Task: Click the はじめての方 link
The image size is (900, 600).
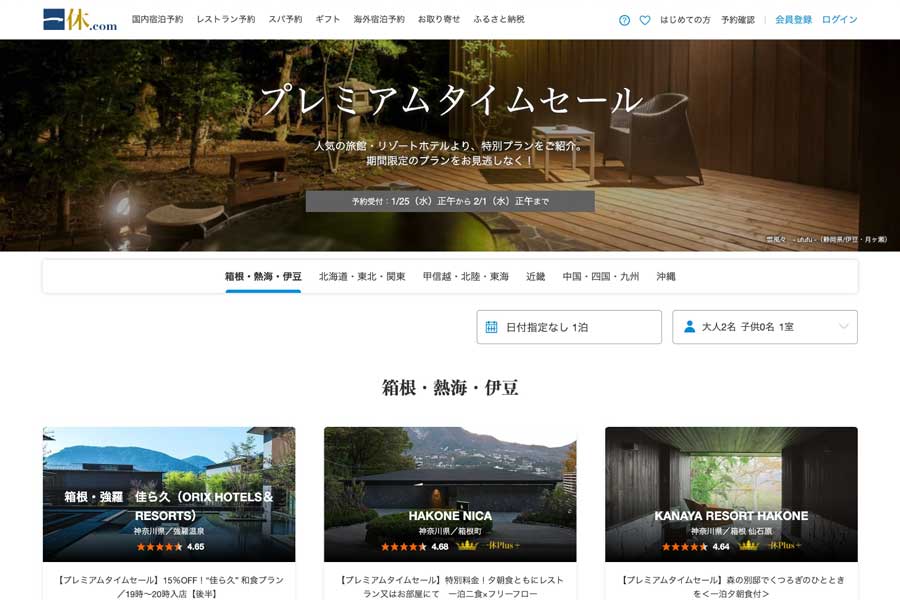Action: point(685,20)
